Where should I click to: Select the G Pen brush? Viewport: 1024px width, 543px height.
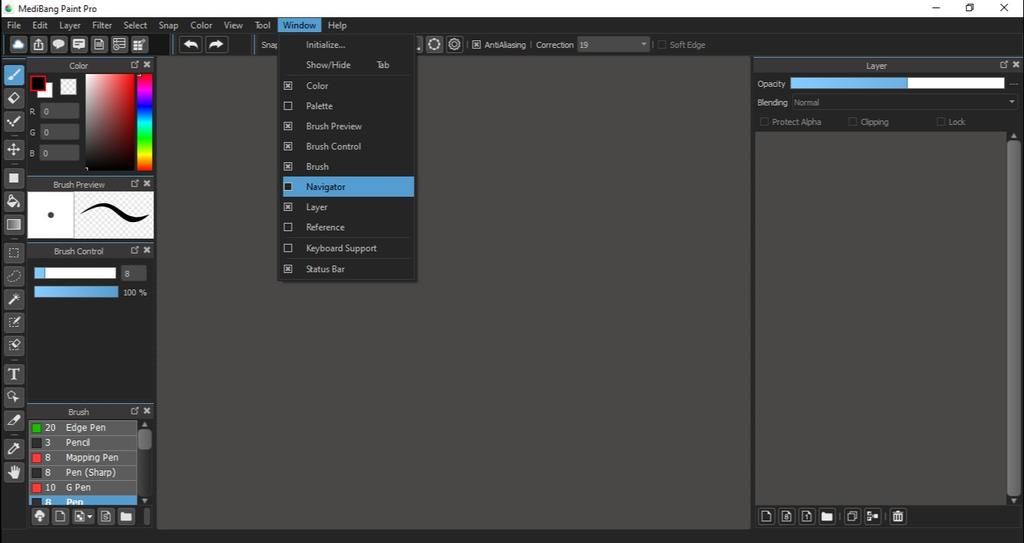tap(83, 487)
